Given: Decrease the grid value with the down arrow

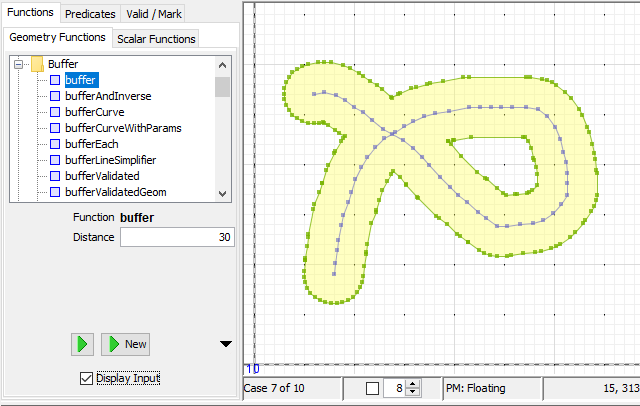Looking at the screenshot, I should pyautogui.click(x=413, y=392).
